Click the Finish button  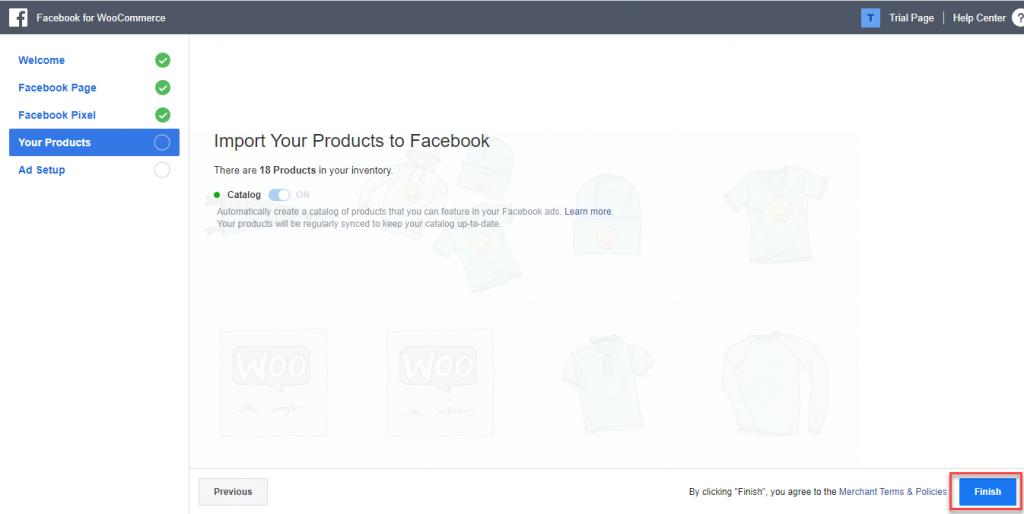[x=987, y=492]
